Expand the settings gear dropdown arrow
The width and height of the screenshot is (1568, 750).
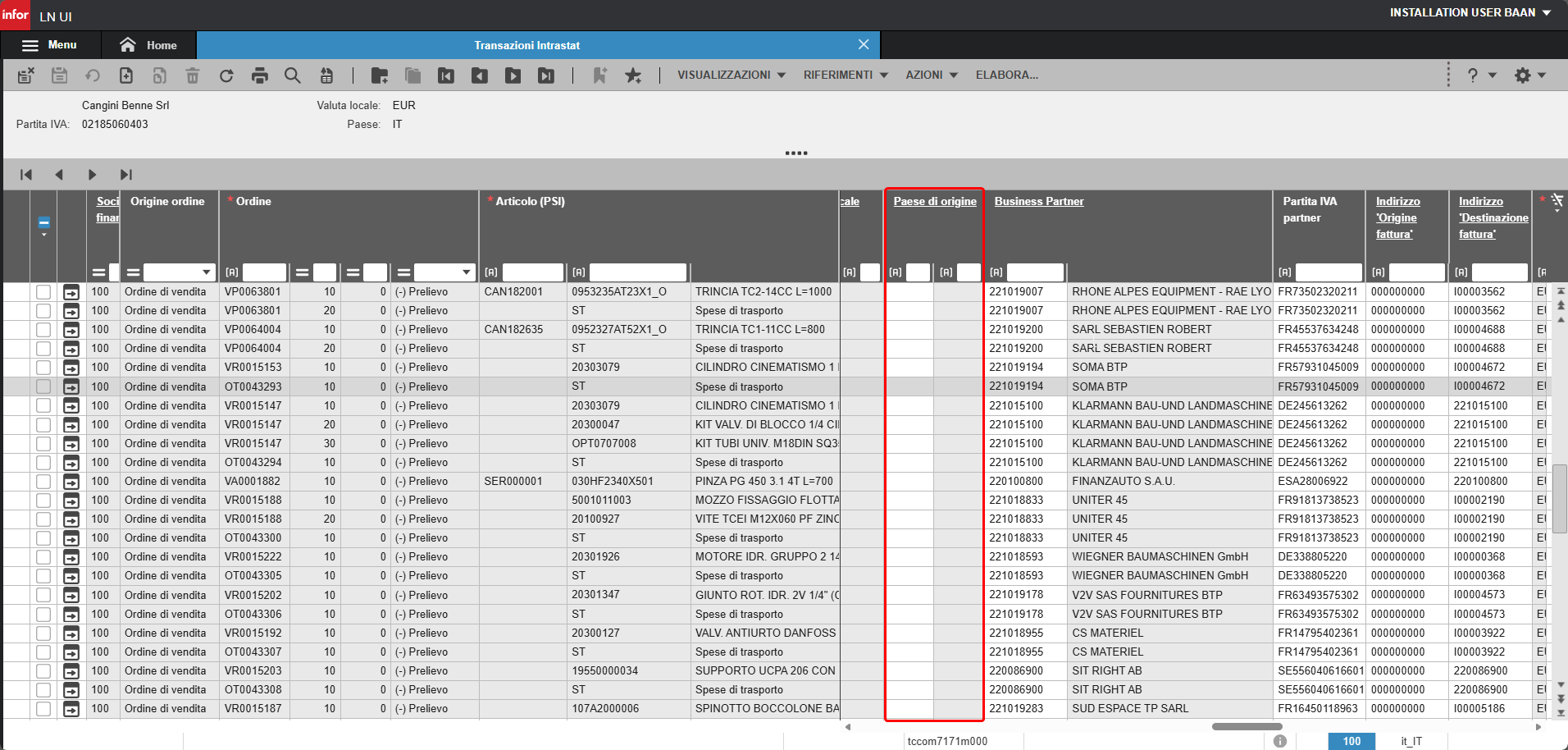(1542, 75)
